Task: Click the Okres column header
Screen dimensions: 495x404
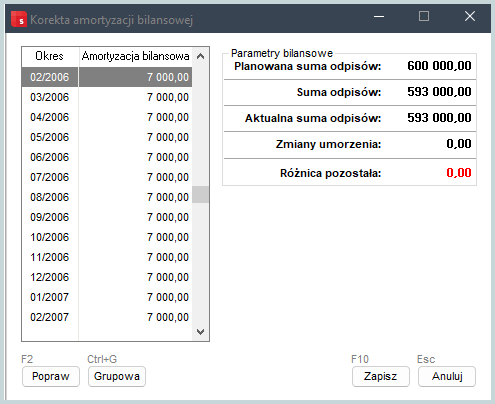Action: 50,56
